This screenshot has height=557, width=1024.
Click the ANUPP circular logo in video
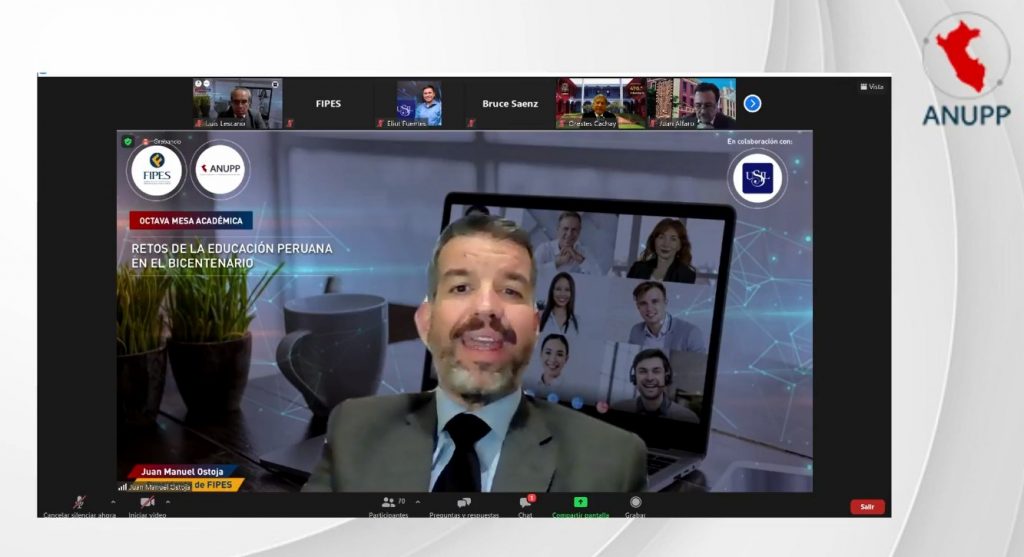(220, 169)
